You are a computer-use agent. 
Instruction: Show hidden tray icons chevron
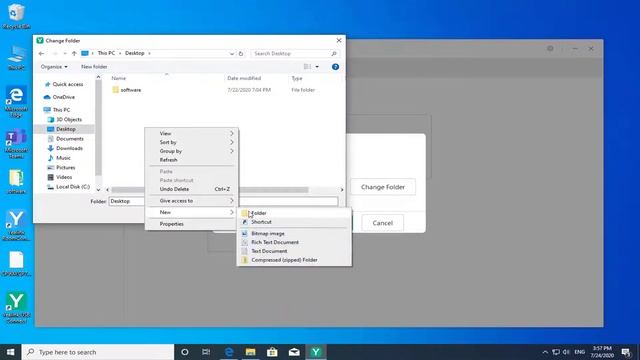click(545, 352)
